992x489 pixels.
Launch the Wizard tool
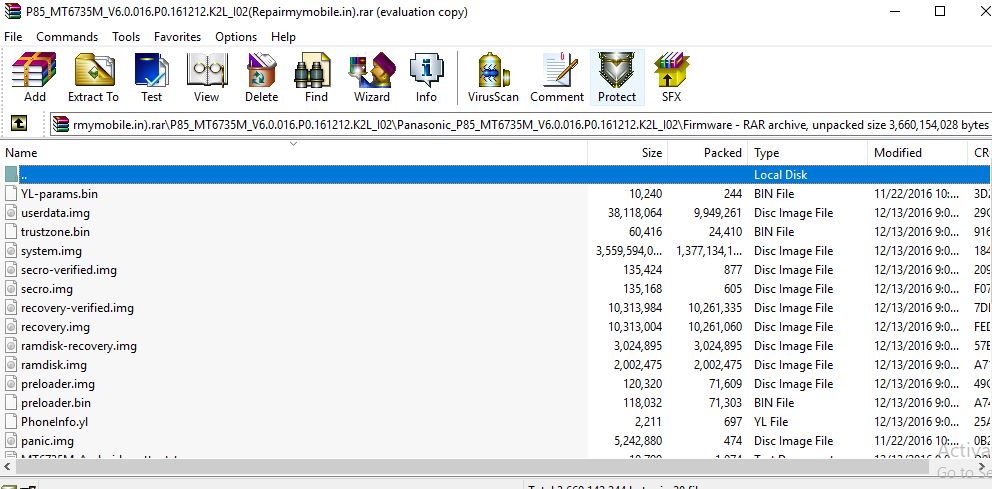click(371, 78)
